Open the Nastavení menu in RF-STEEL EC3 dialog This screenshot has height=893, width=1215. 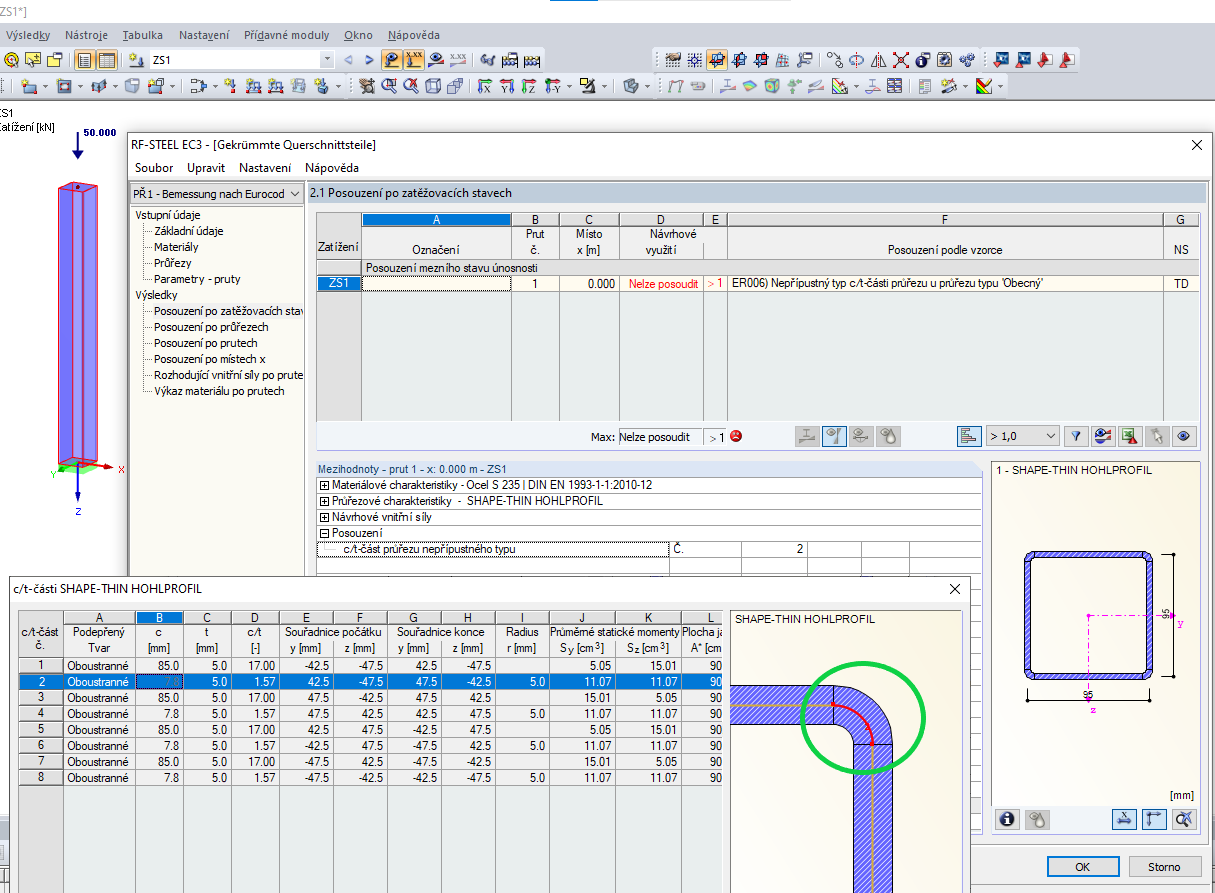[265, 168]
